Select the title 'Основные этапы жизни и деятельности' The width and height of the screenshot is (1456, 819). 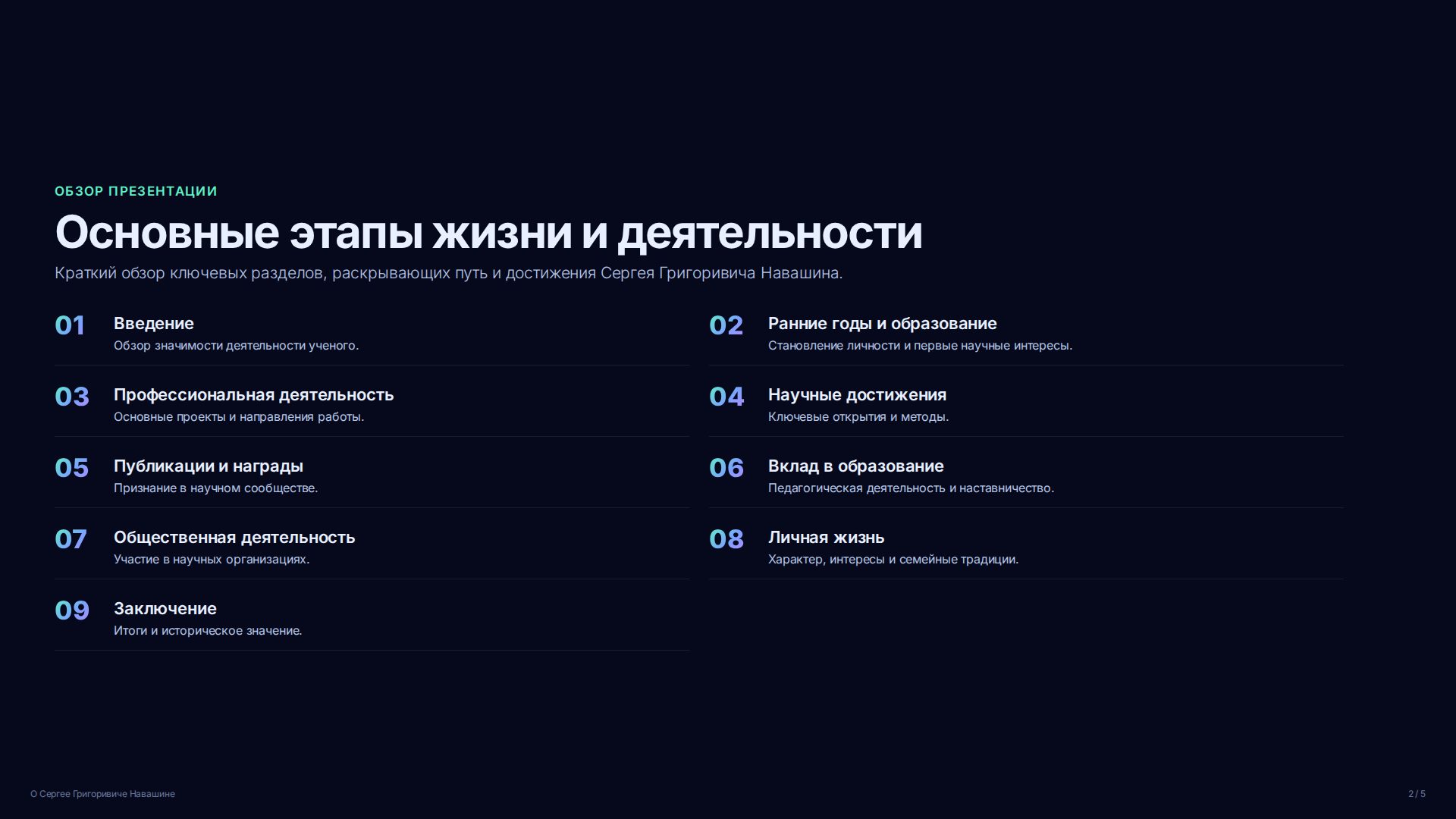coord(488,232)
